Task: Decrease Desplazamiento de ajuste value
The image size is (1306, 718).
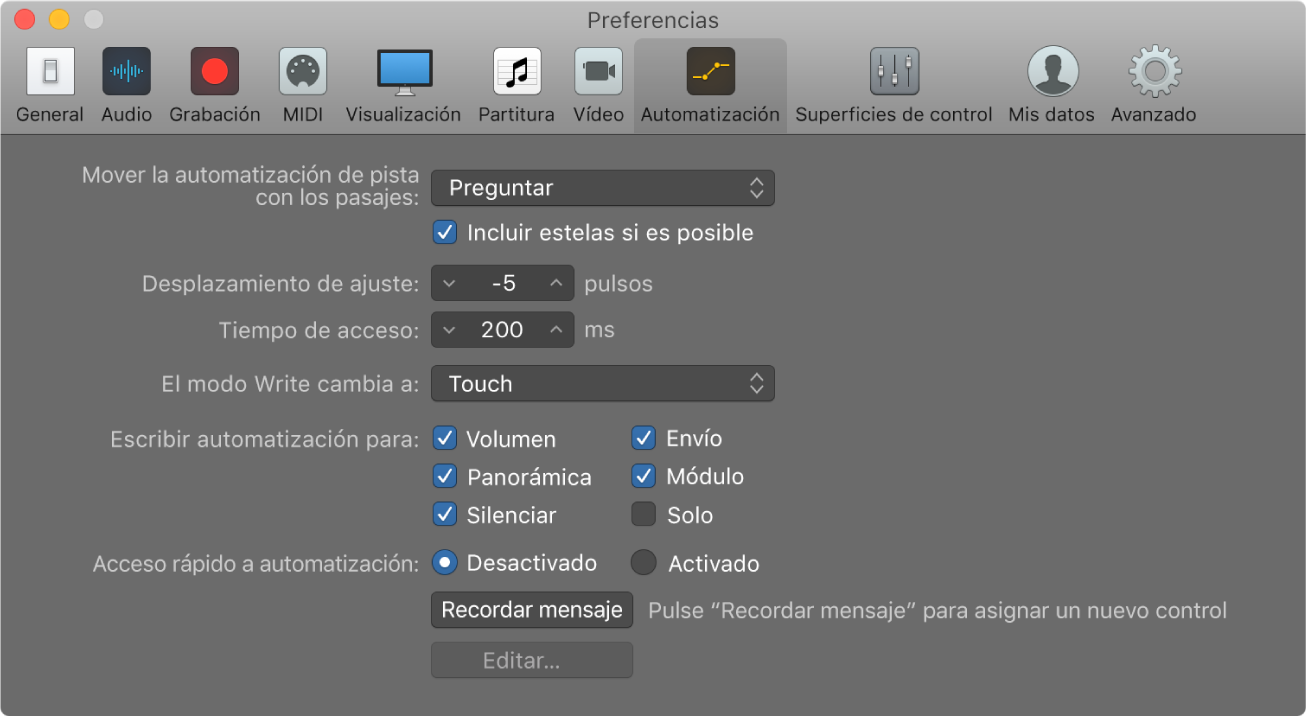Action: click(x=449, y=284)
